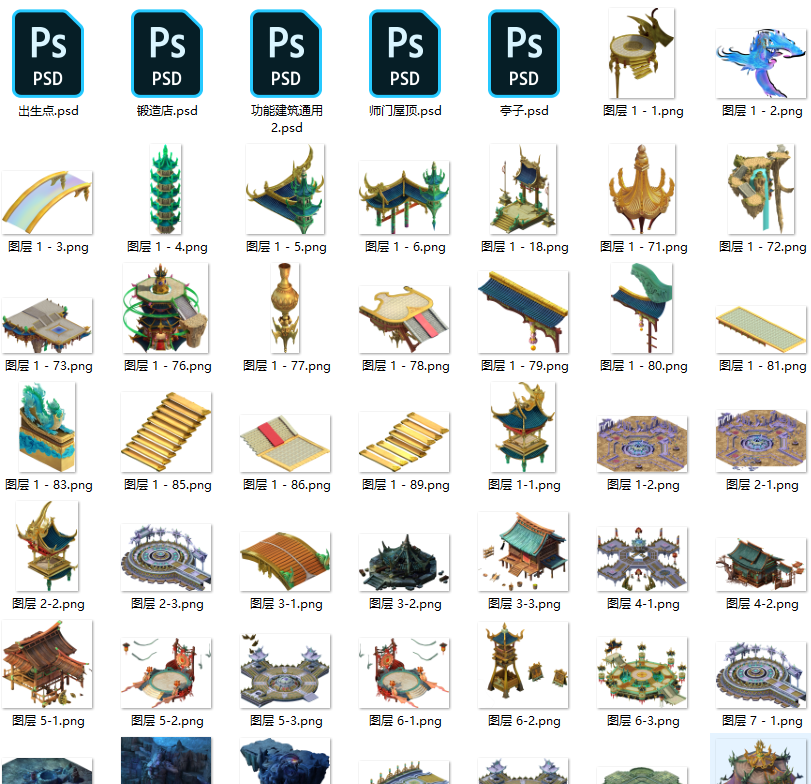Select thumbnail 图层 6-3.png
The width and height of the screenshot is (811, 784).
(x=642, y=672)
